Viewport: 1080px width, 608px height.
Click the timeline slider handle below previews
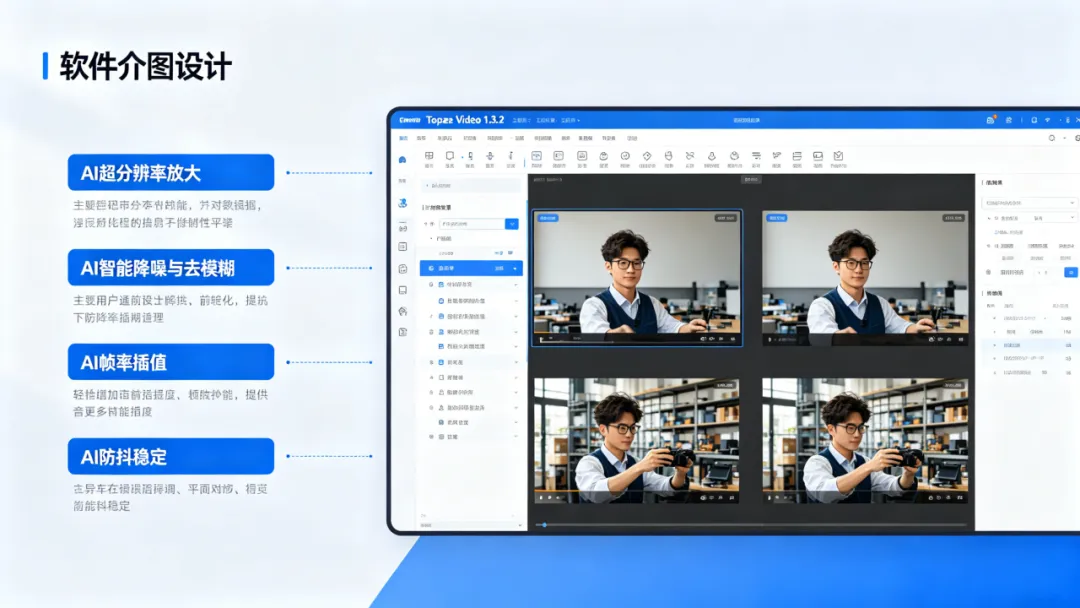[544, 525]
